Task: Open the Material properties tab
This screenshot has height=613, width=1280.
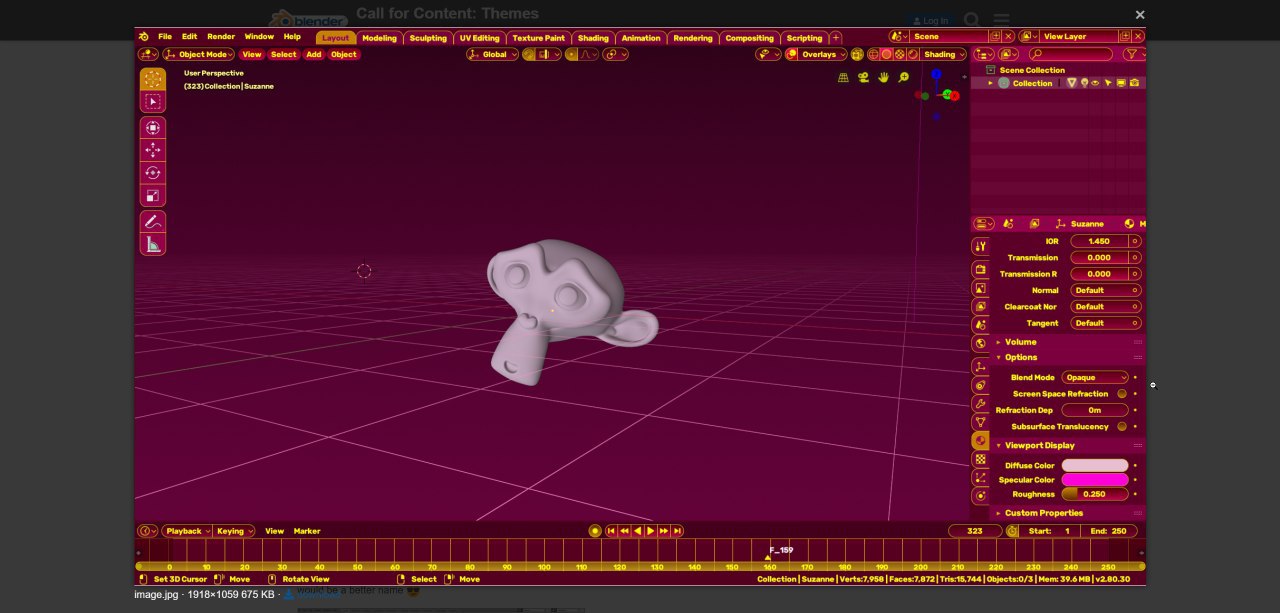Action: point(980,441)
